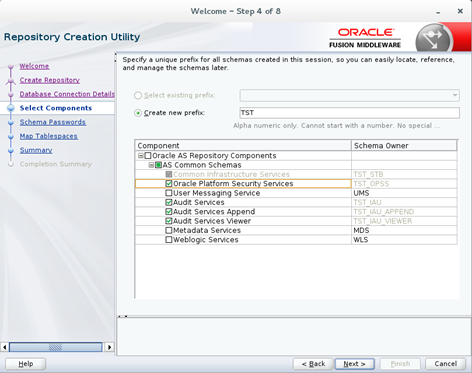
Task: Click the Cancel button
Action: 446,364
